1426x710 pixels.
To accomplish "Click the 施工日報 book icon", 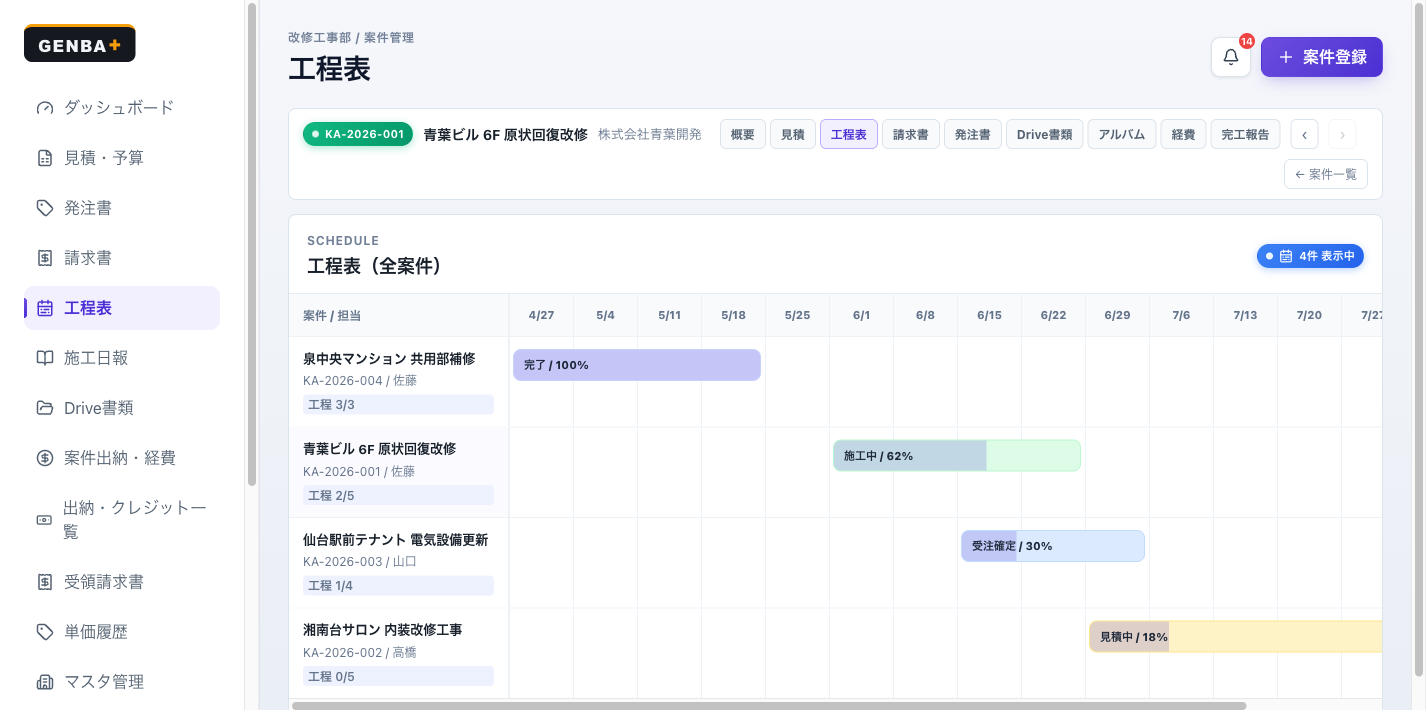I will coord(44,358).
